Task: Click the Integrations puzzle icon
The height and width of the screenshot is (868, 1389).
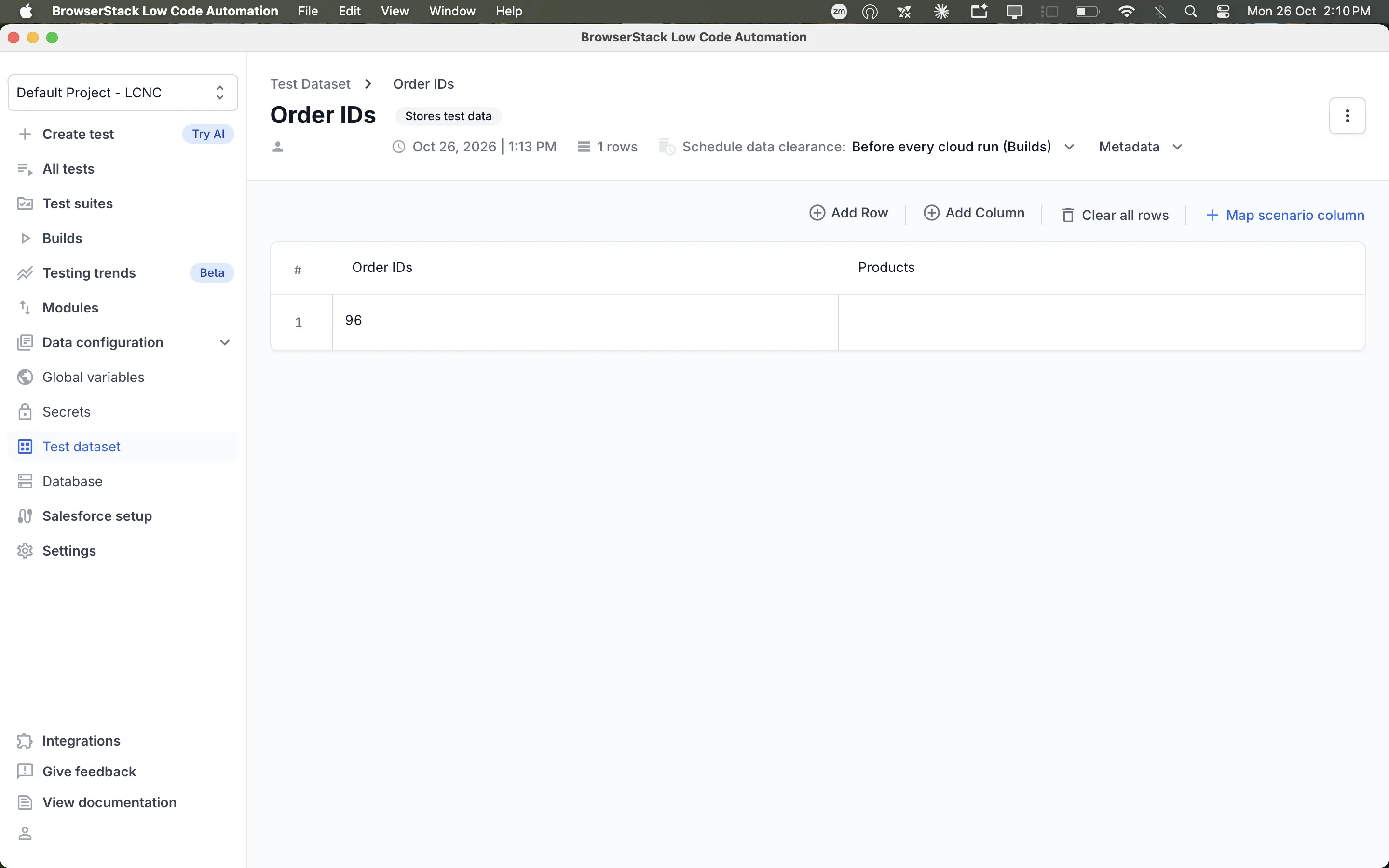Action: (25, 741)
